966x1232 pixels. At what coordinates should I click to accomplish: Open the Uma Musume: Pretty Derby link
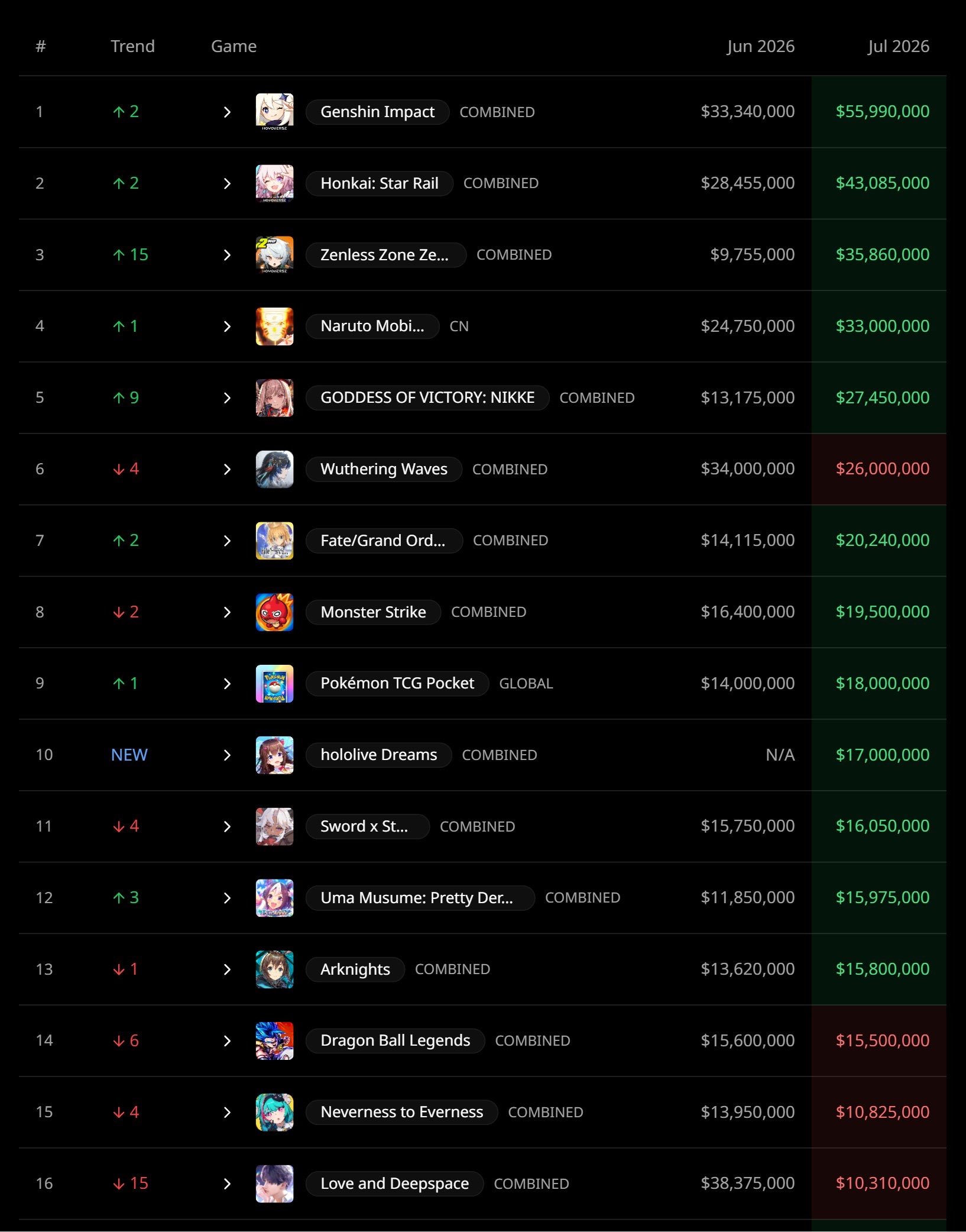pos(420,898)
